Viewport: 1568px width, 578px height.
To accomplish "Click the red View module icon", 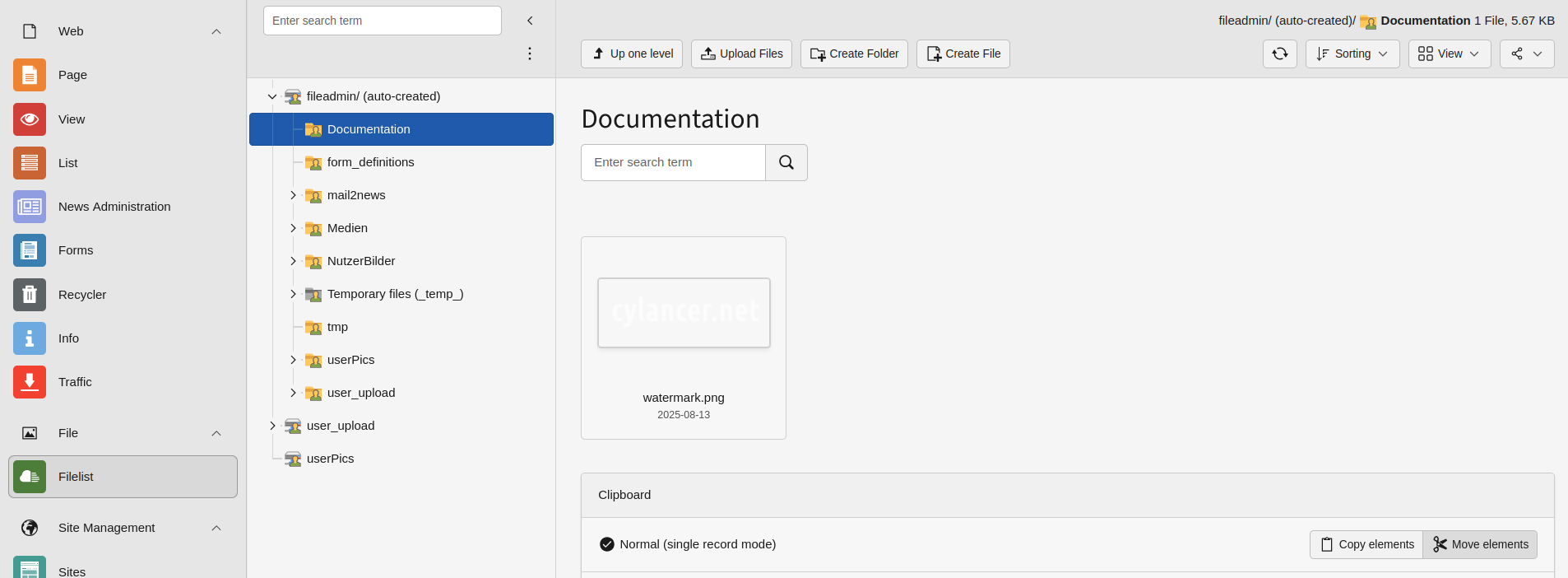I will [30, 119].
